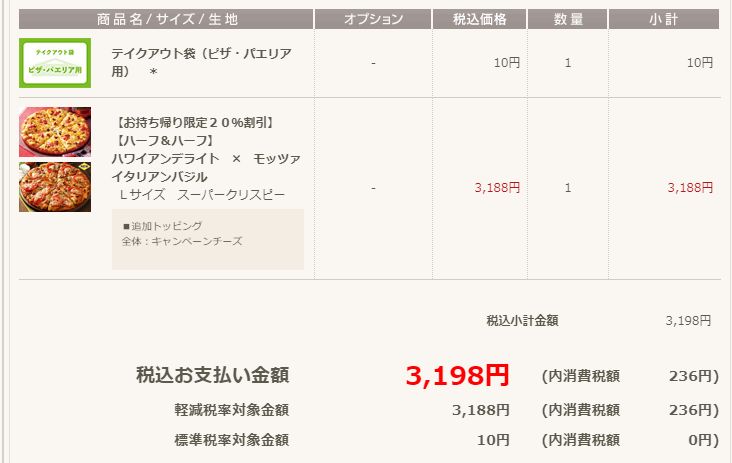This screenshot has width=732, height=463.
Task: Click the pizza's red 3,188円 tax-included price
Action: pos(497,187)
